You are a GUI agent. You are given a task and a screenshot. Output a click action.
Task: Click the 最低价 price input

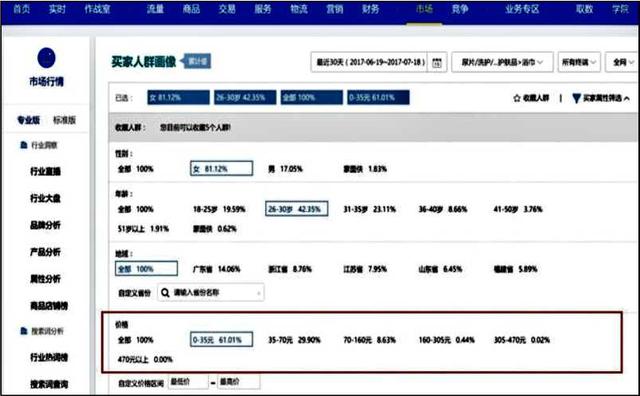click(x=188, y=382)
